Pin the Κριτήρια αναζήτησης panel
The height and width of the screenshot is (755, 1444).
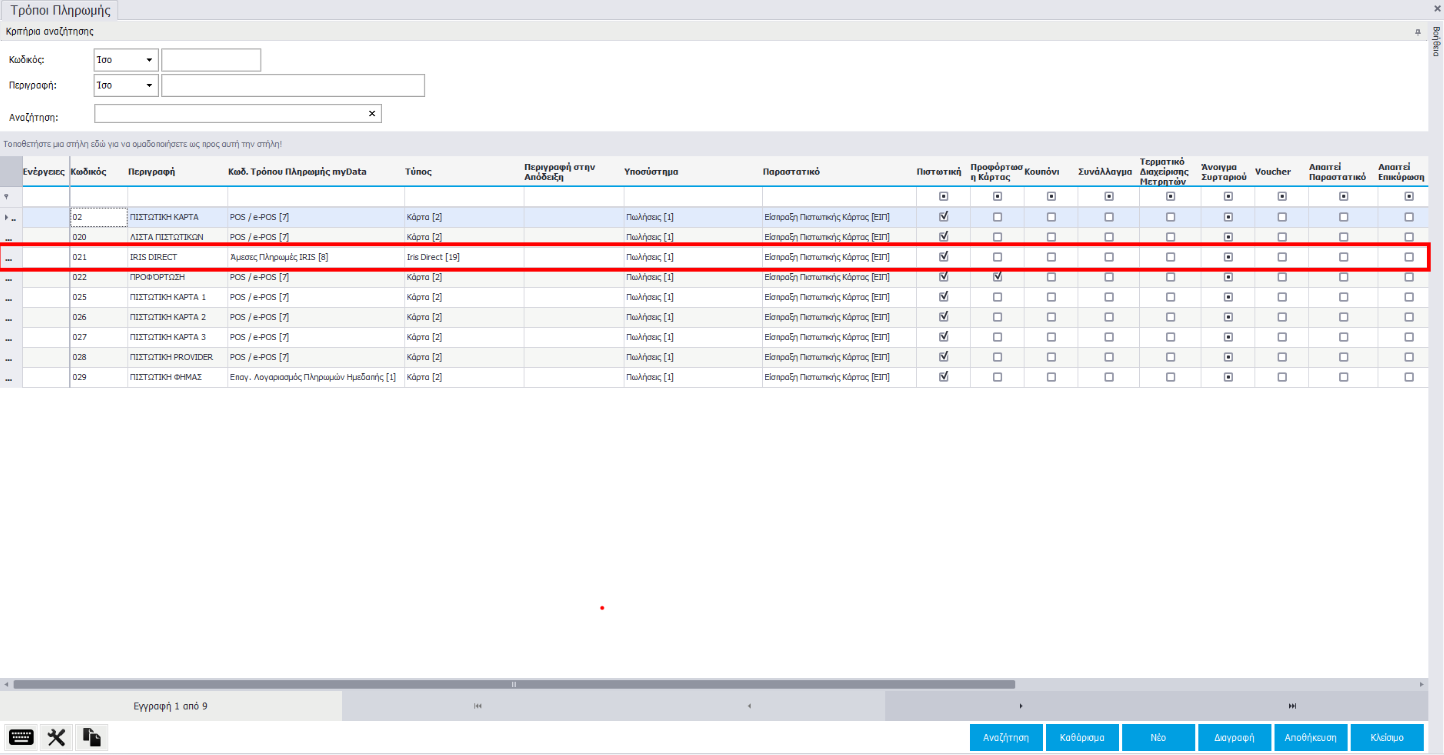coord(1417,32)
